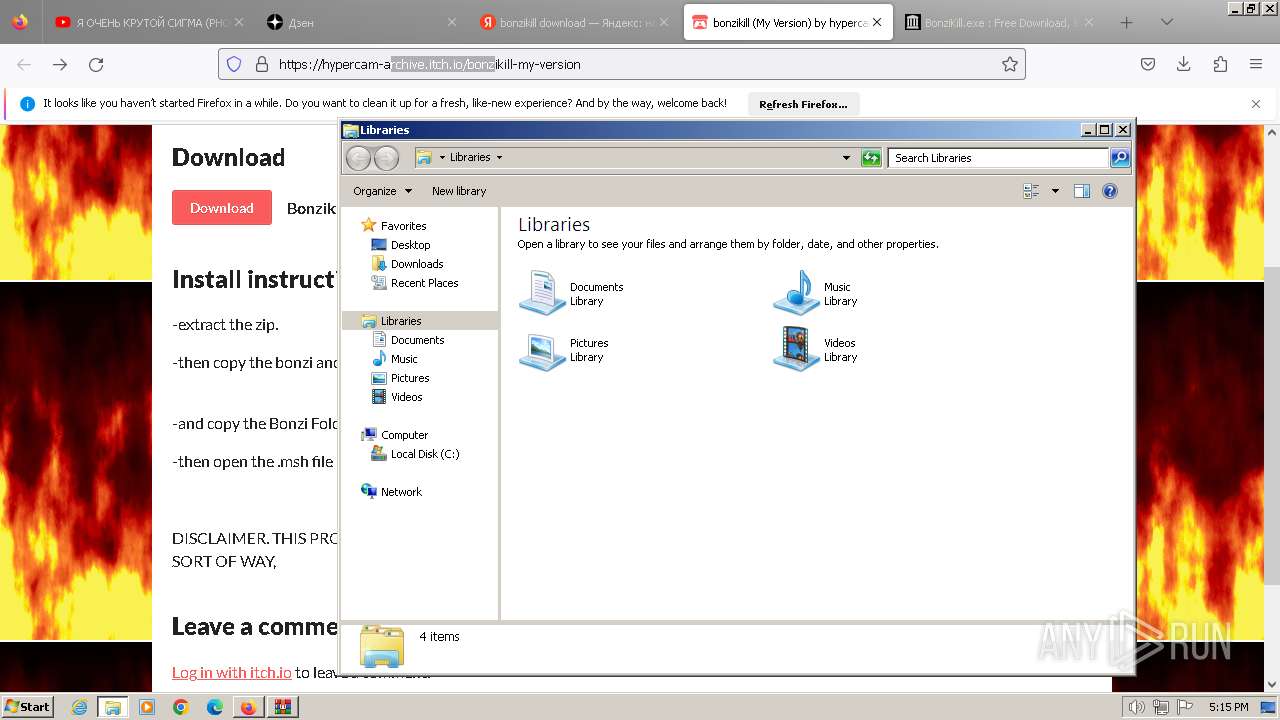Image resolution: width=1280 pixels, height=720 pixels.
Task: Toggle the preview pane button
Action: (x=1081, y=191)
